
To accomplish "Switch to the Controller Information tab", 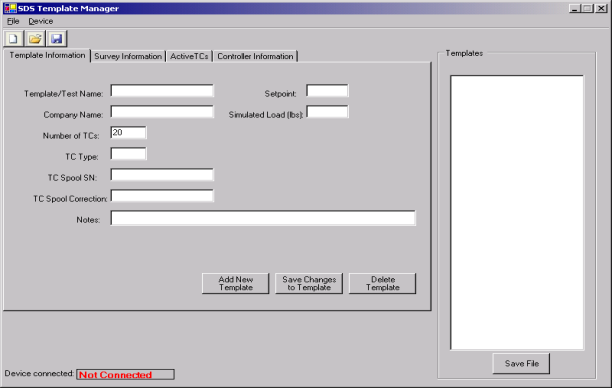I will point(255,56).
